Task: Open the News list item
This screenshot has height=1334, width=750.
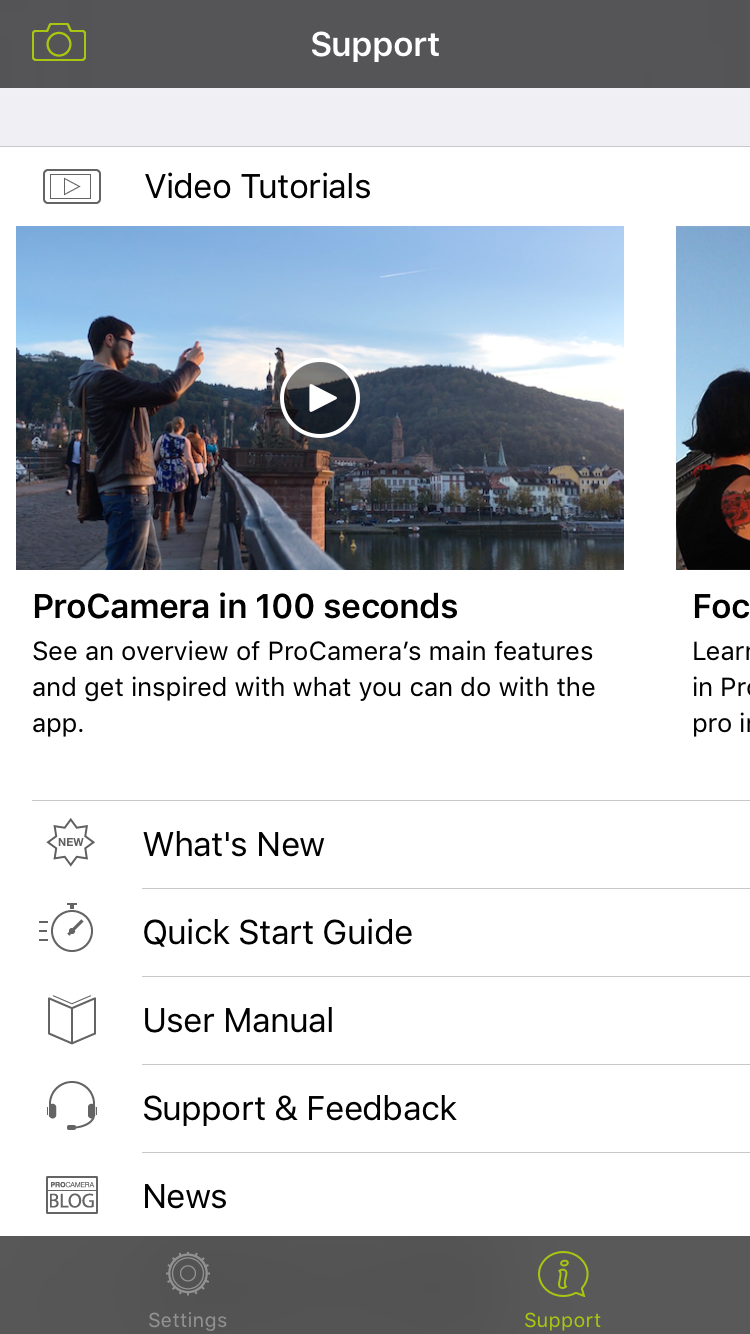Action: tap(185, 1196)
